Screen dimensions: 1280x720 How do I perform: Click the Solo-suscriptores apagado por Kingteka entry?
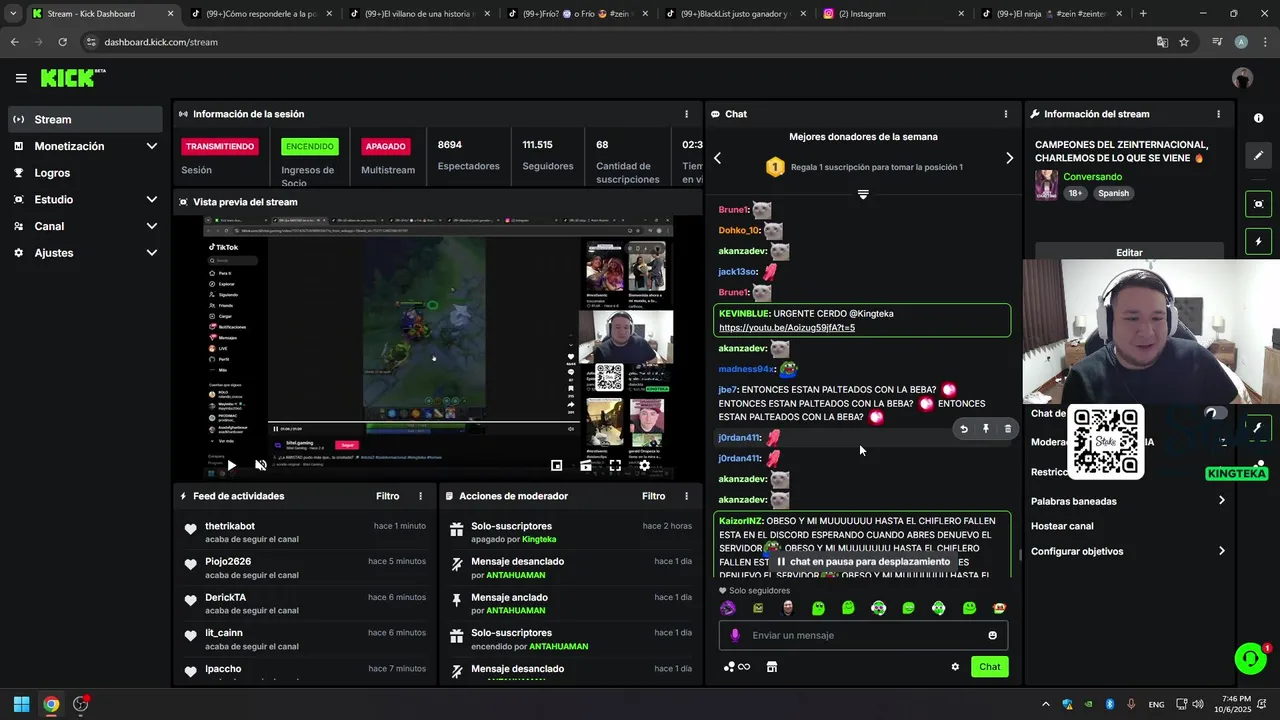tap(571, 532)
